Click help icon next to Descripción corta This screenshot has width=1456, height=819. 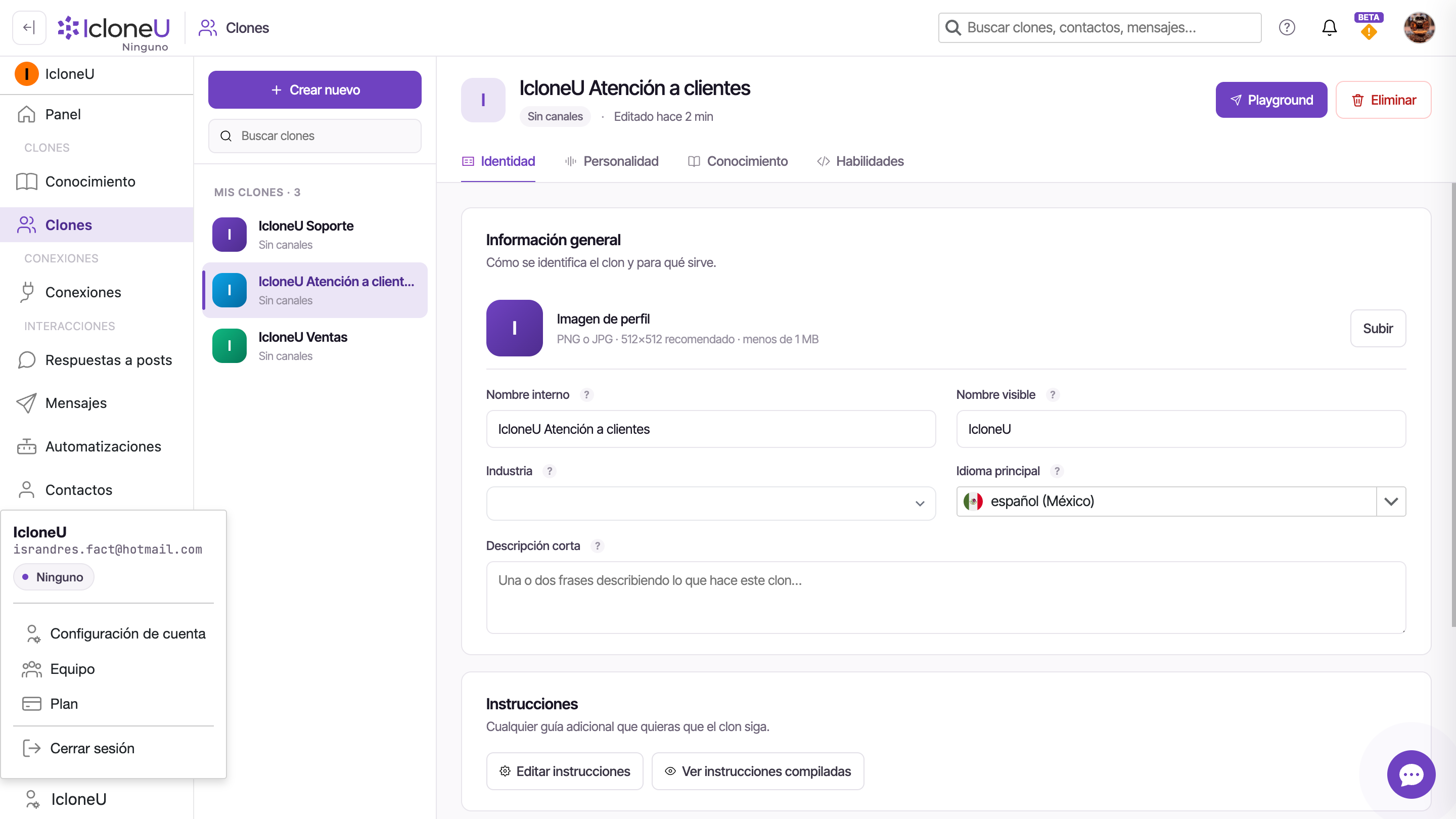(598, 545)
